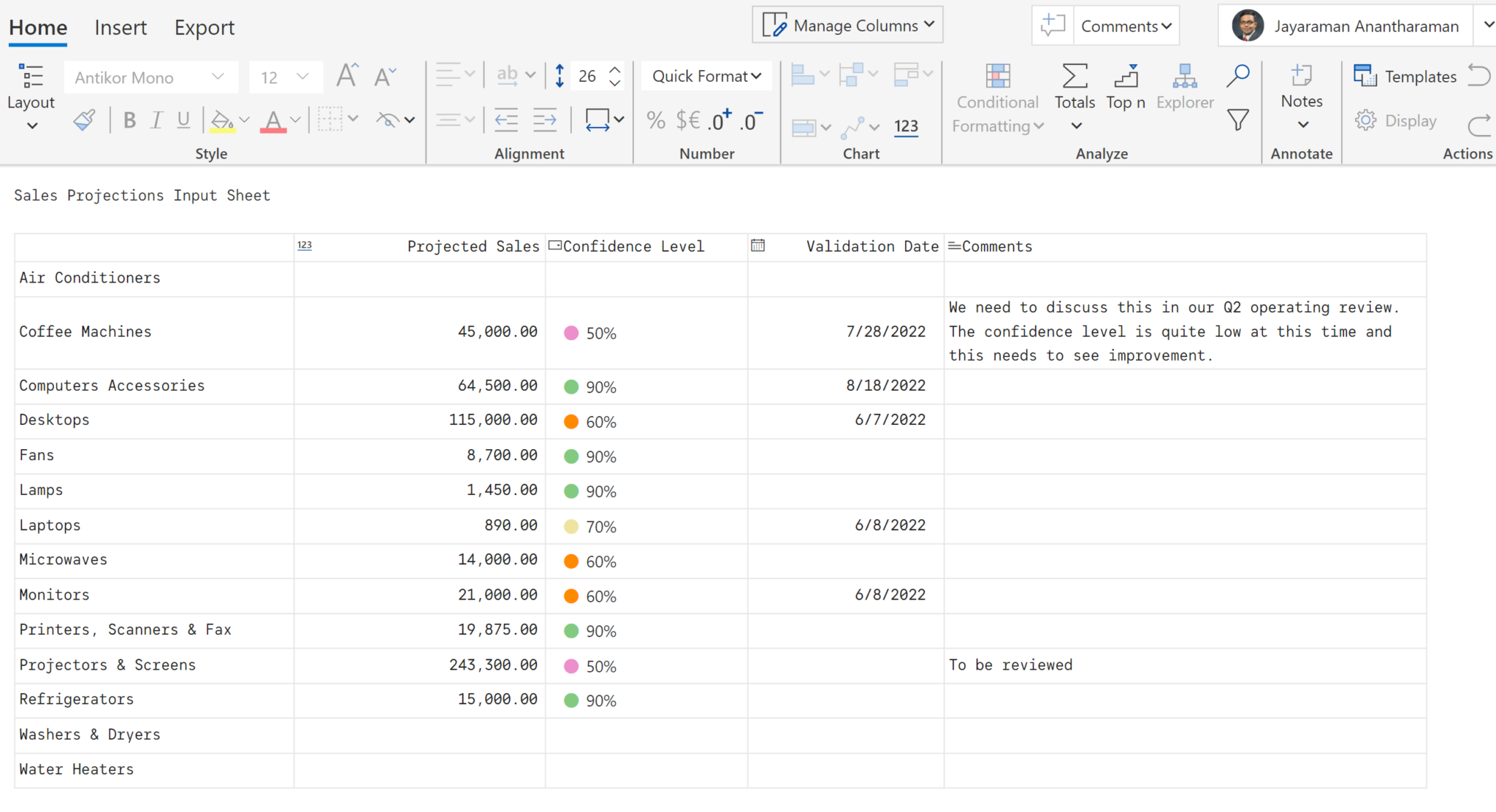This screenshot has height=812, width=1496.
Task: Switch to the Insert tab
Action: (121, 27)
